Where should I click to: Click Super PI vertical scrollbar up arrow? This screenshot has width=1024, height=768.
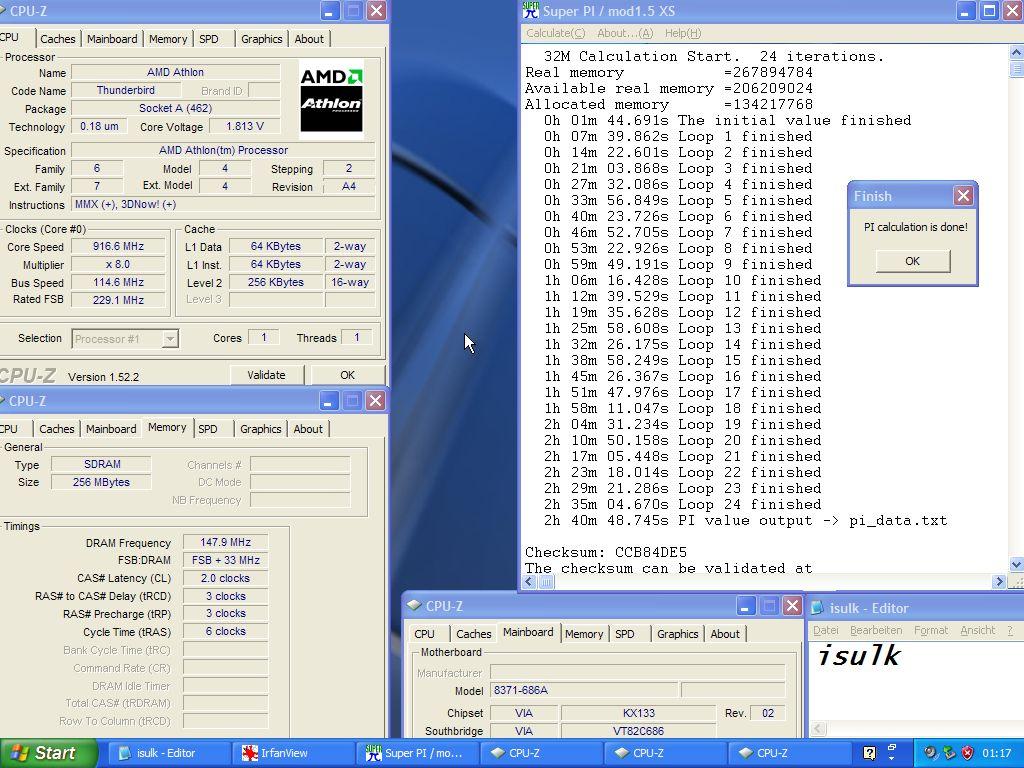[1016, 52]
